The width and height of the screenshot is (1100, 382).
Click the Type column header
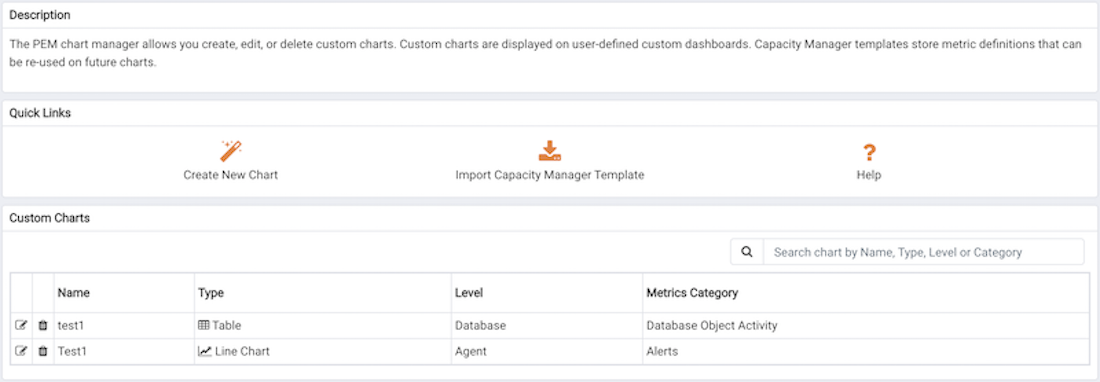[x=323, y=292]
